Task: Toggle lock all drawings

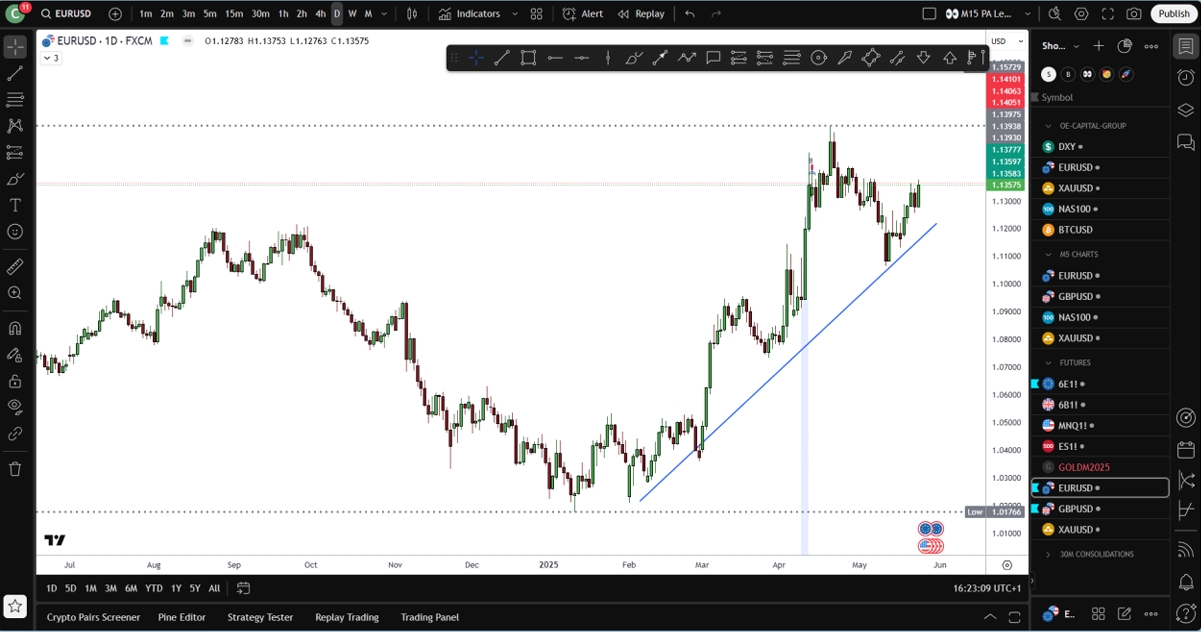Action: [x=15, y=381]
